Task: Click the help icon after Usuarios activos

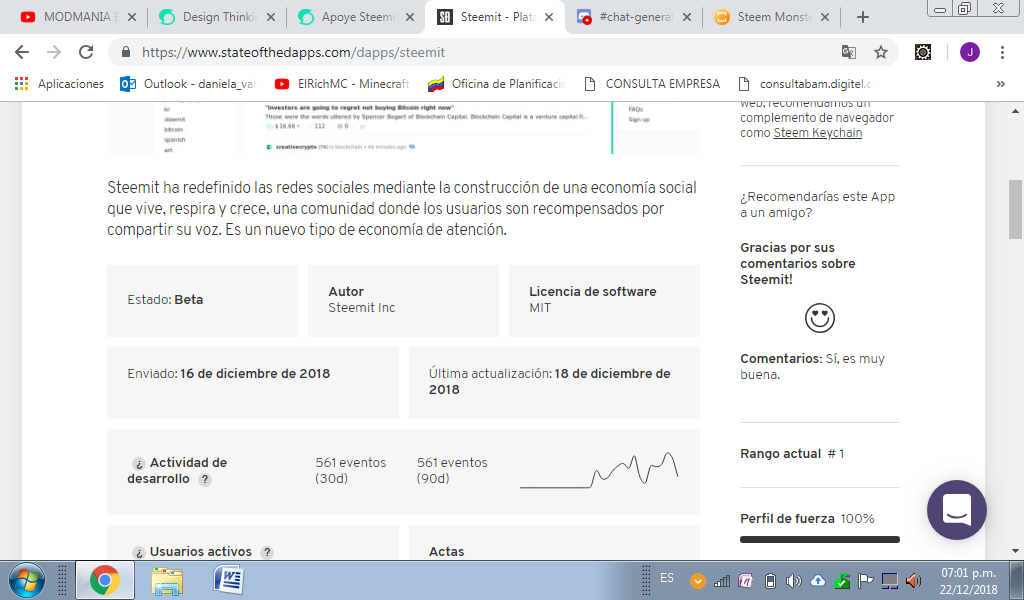Action: pyautogui.click(x=266, y=552)
